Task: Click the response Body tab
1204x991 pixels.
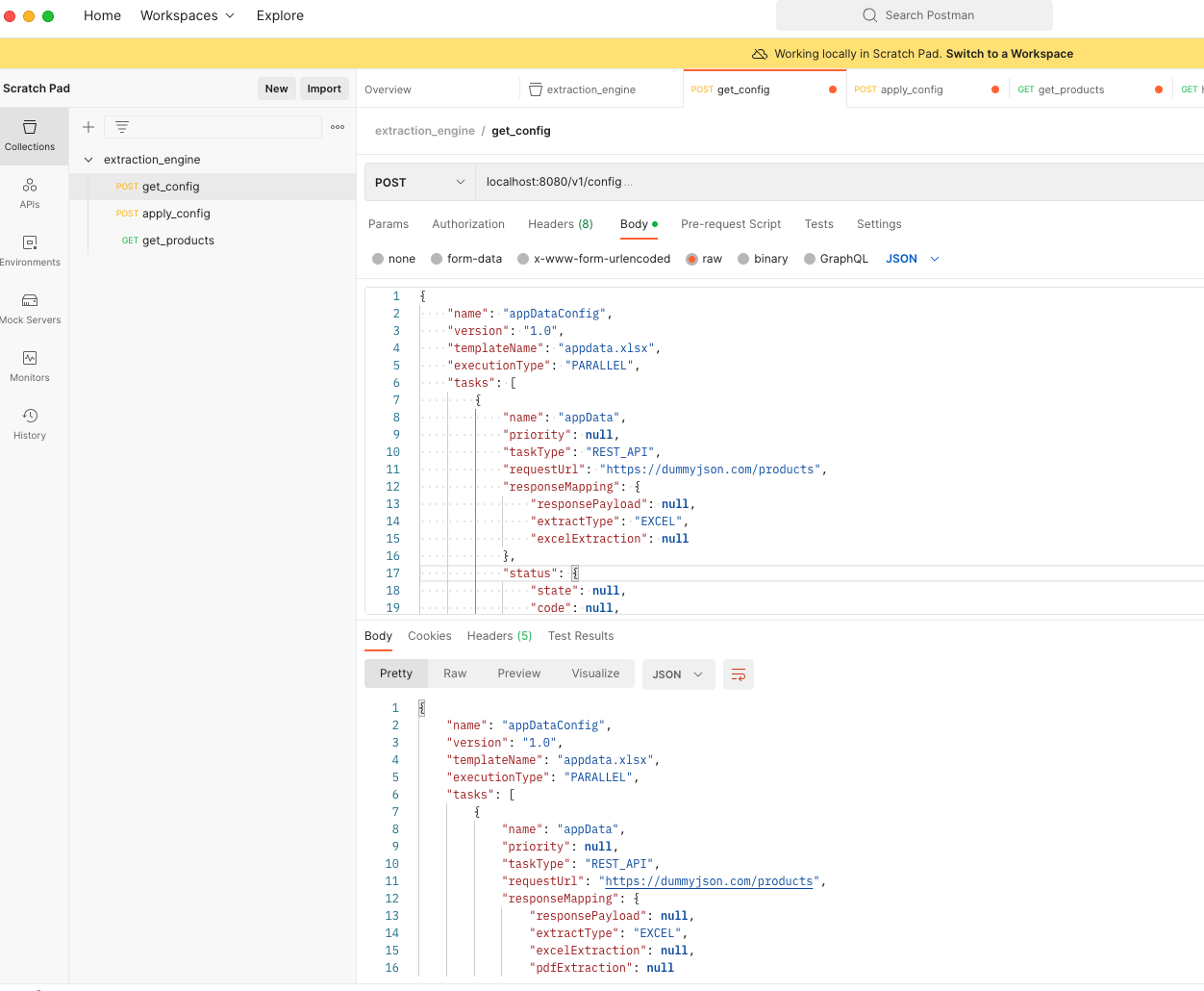Action: (x=378, y=636)
